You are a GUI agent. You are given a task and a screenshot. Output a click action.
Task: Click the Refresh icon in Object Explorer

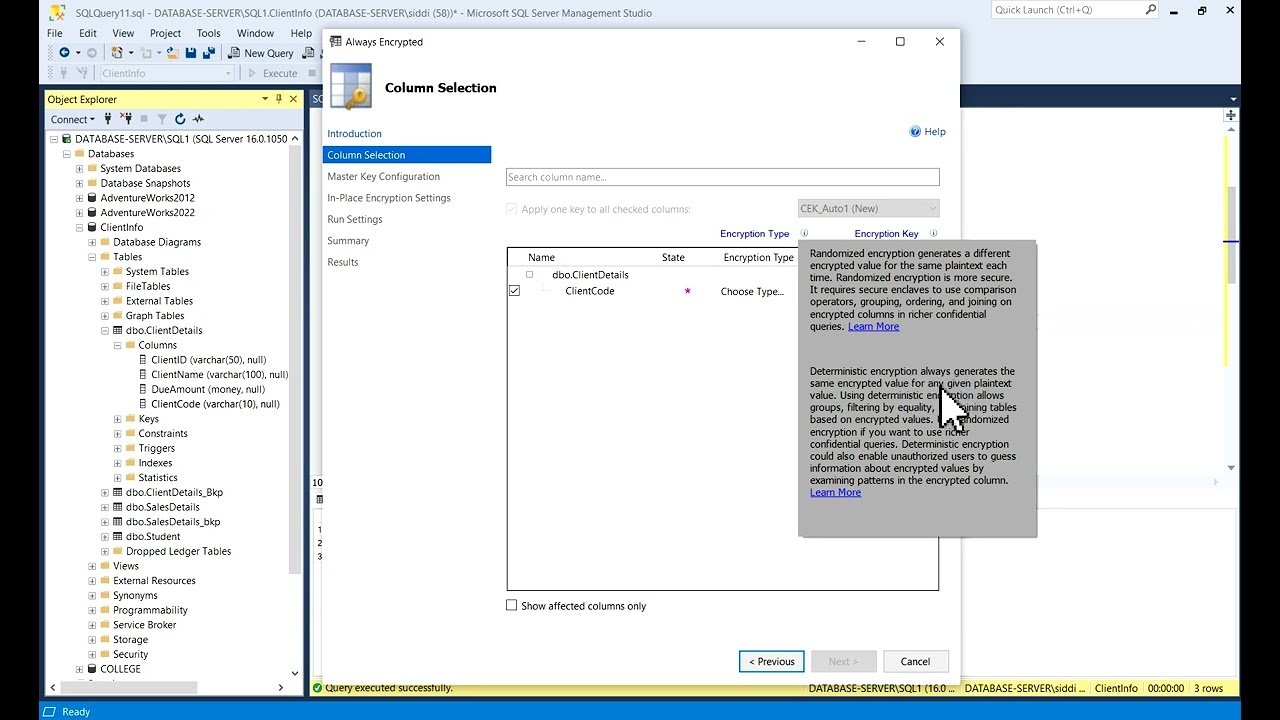pos(180,119)
